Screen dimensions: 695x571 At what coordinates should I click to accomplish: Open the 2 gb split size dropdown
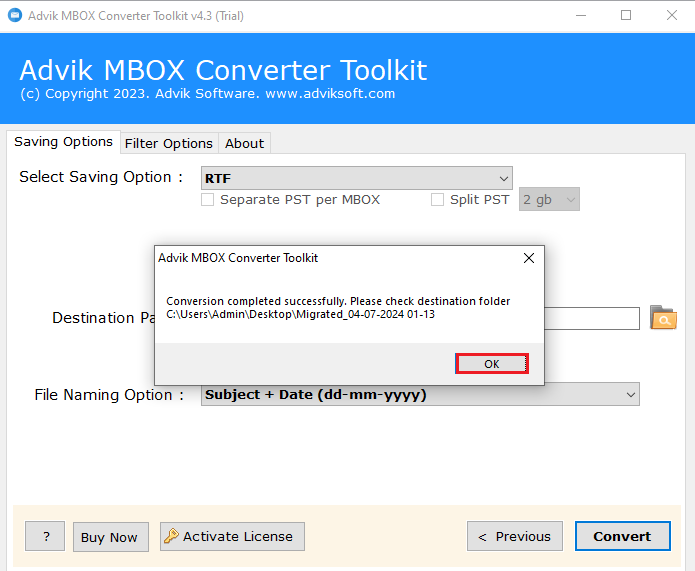click(549, 199)
